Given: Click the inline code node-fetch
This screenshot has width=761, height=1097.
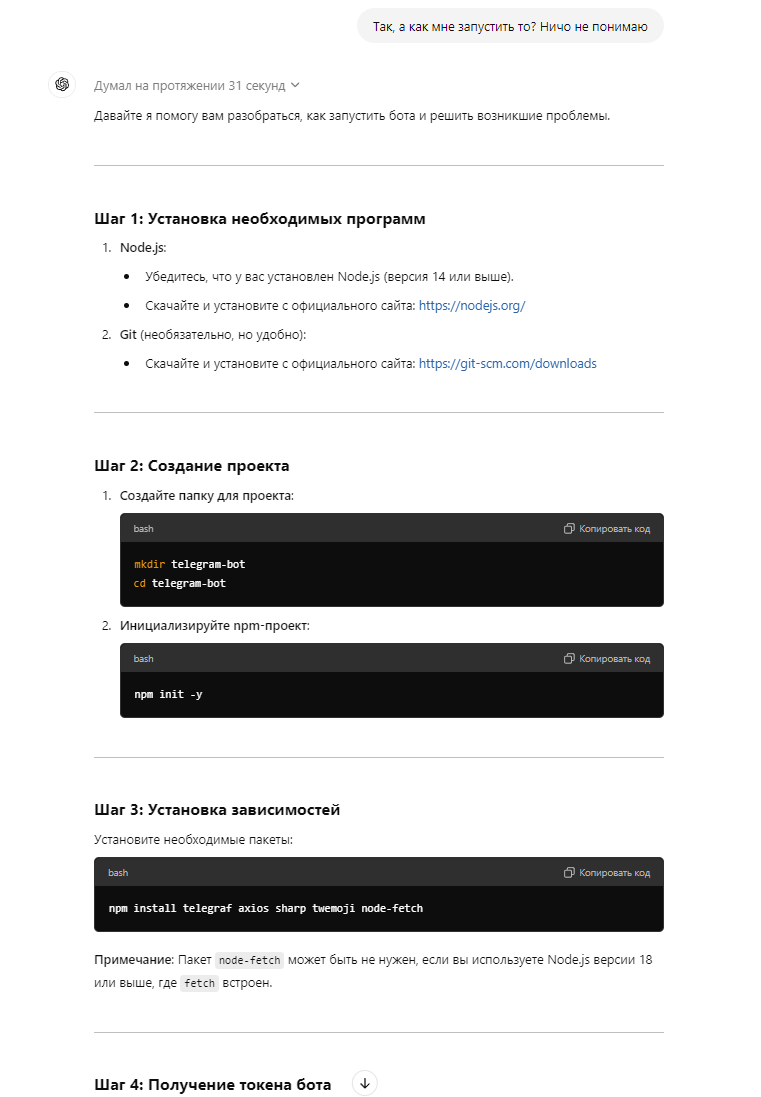Looking at the screenshot, I should (249, 959).
